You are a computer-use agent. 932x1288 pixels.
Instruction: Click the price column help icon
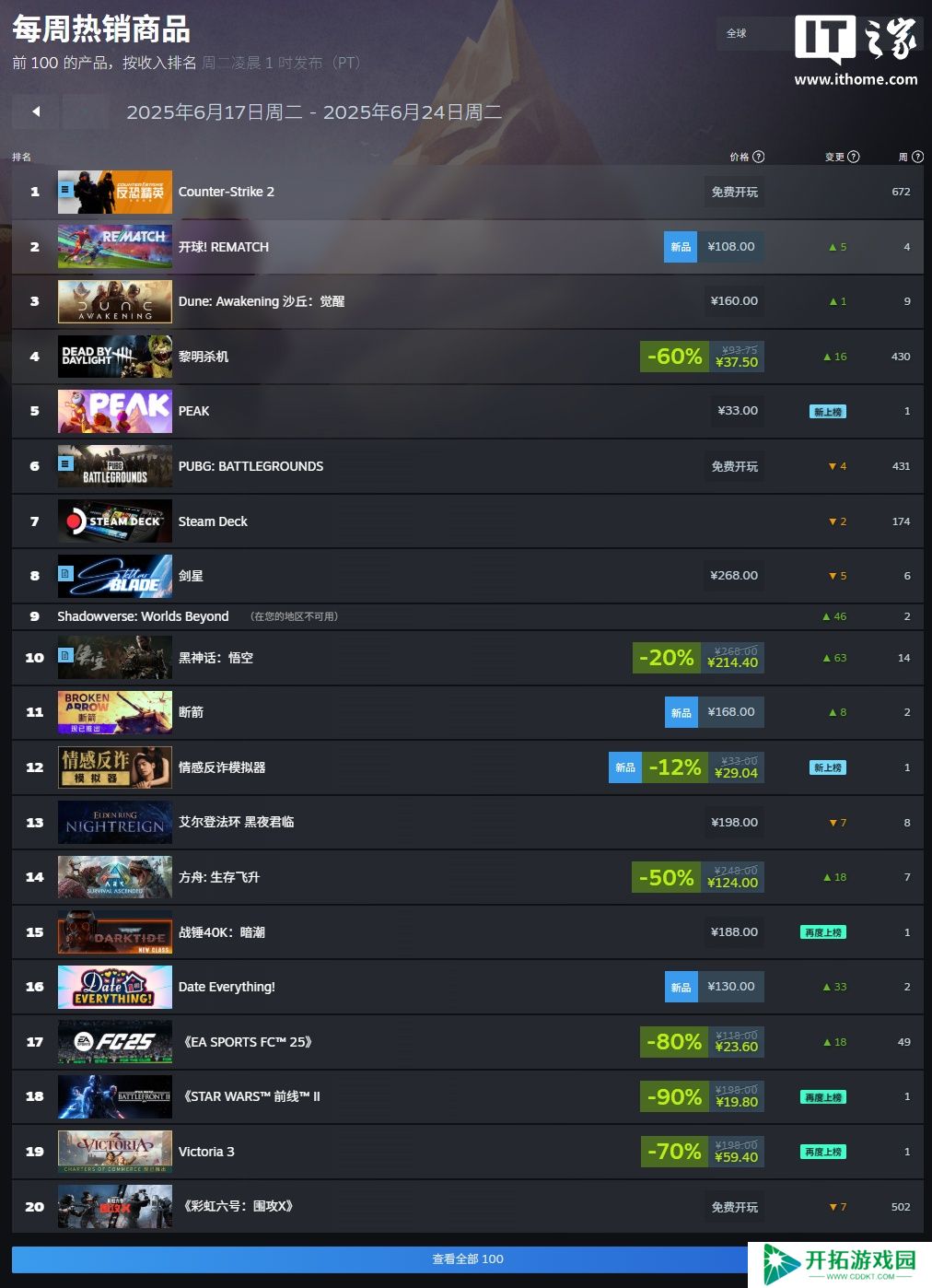[x=759, y=157]
